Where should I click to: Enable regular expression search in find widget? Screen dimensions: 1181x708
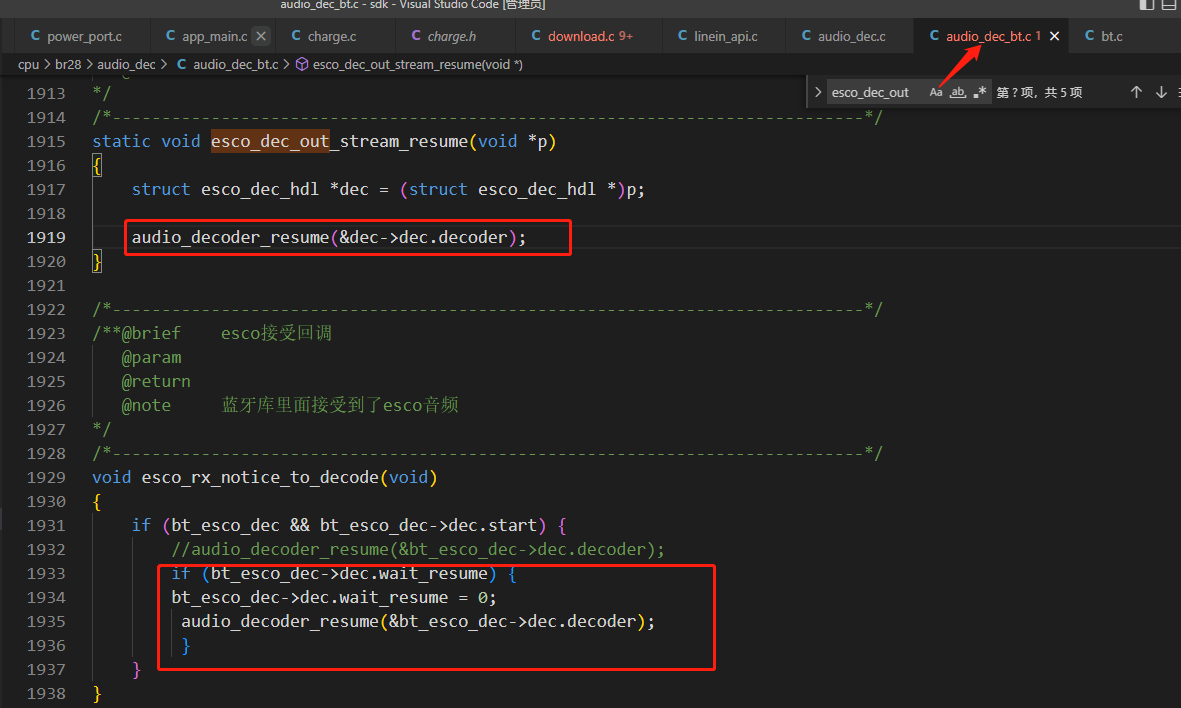pyautogui.click(x=979, y=92)
